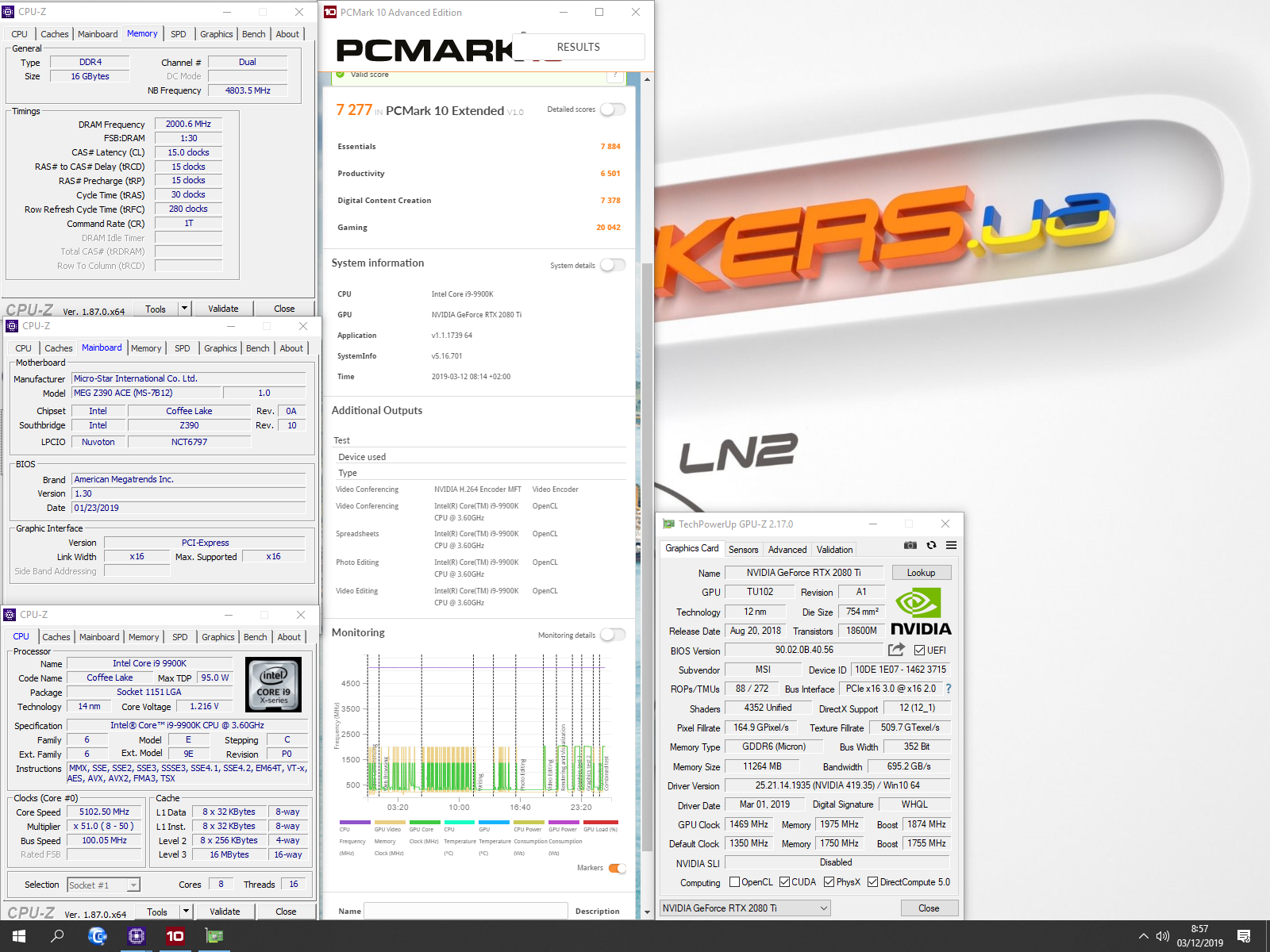The width and height of the screenshot is (1270, 952).
Task: Click the Name input field in PCMark
Action: [465, 911]
